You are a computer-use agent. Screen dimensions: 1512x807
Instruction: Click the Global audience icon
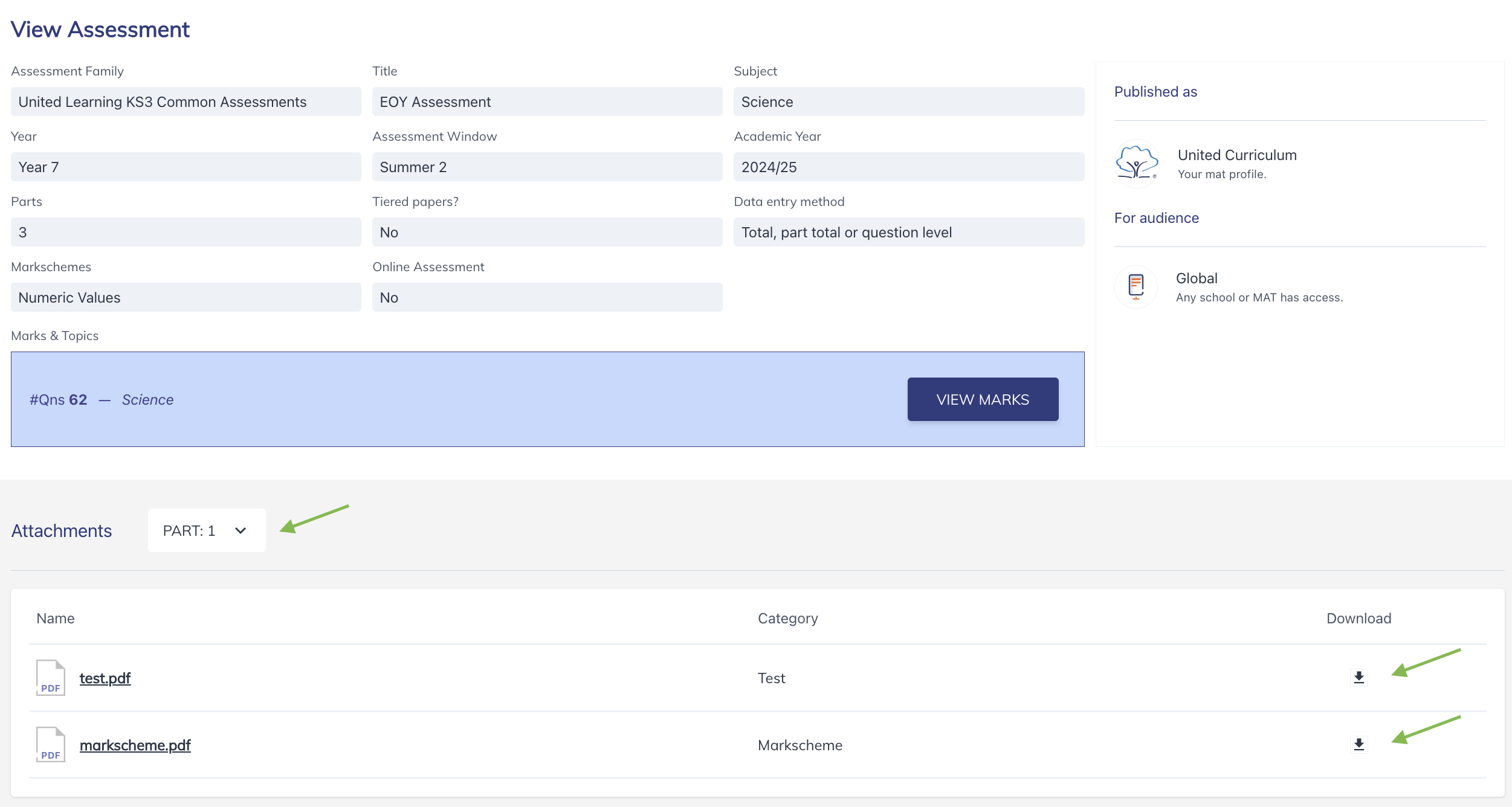click(1136, 287)
